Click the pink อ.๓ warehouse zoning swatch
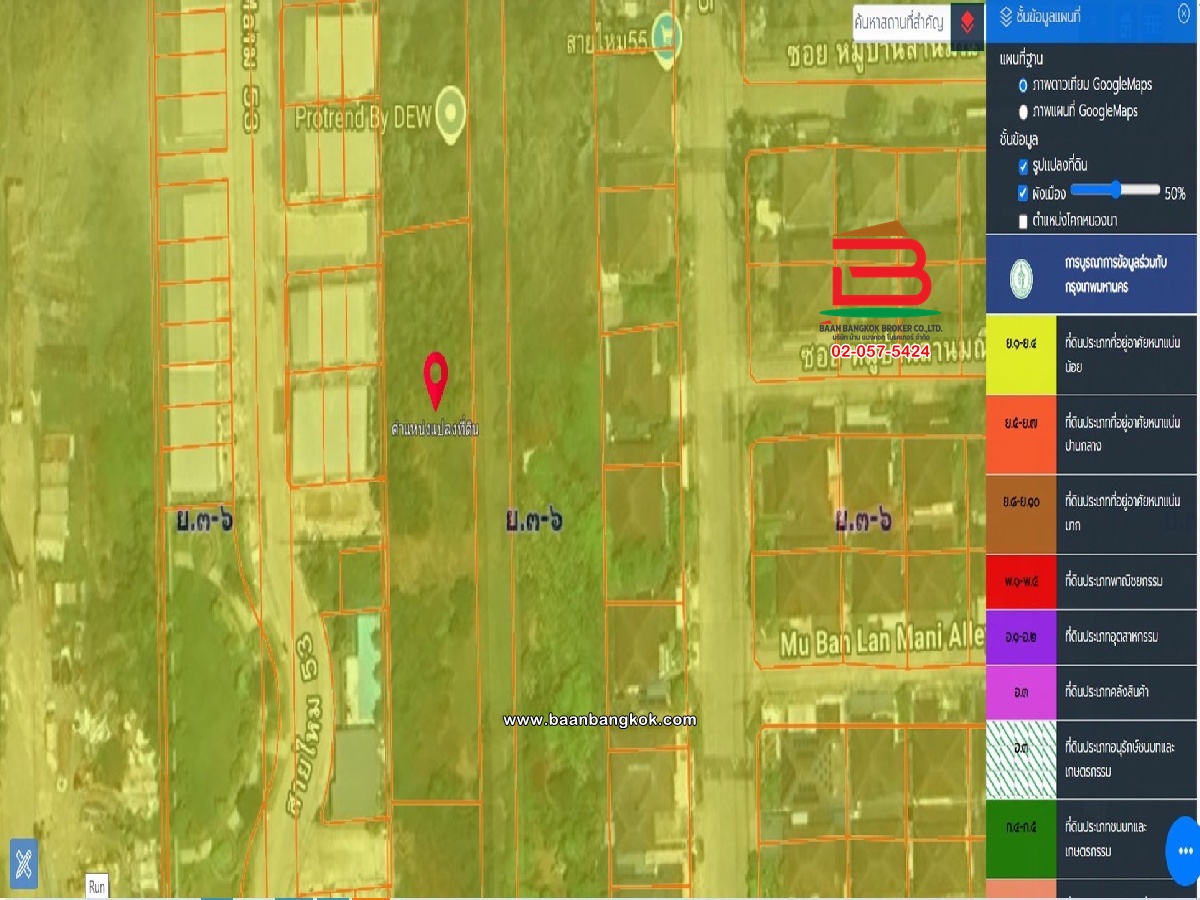1200x900 pixels. (1021, 691)
